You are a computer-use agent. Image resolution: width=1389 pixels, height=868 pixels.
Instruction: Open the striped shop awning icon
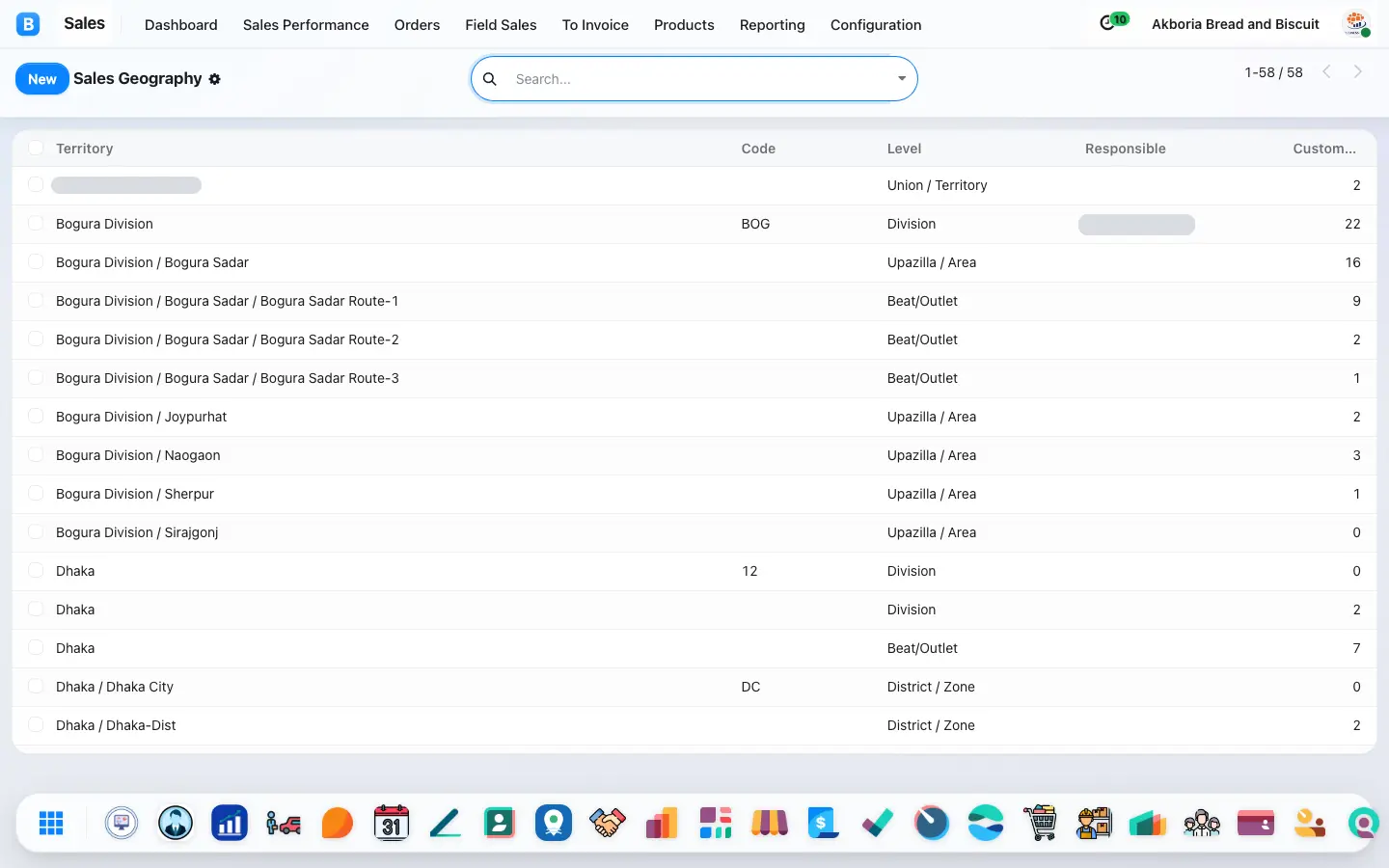[770, 823]
